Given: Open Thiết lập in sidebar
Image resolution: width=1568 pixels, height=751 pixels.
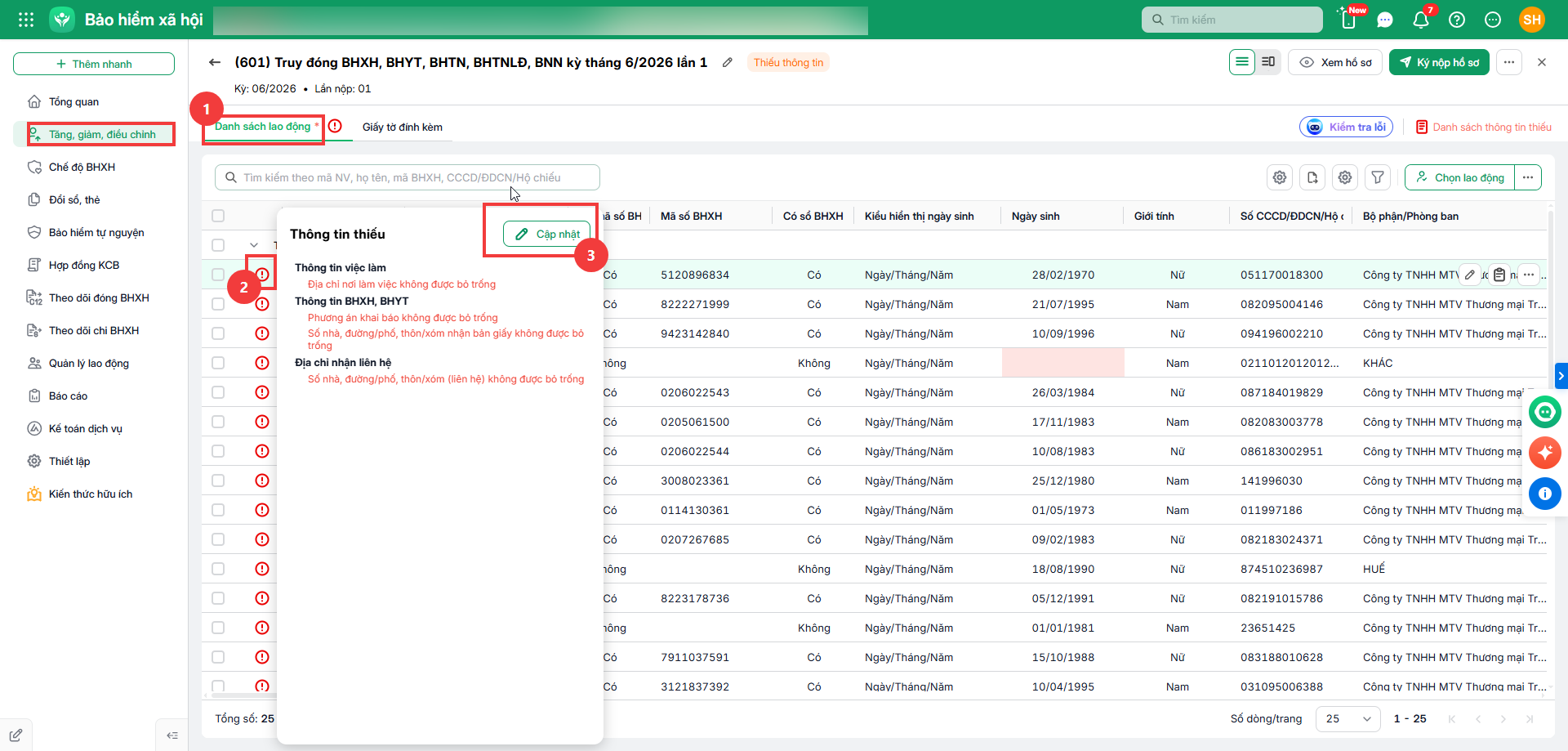Looking at the screenshot, I should [x=95, y=461].
